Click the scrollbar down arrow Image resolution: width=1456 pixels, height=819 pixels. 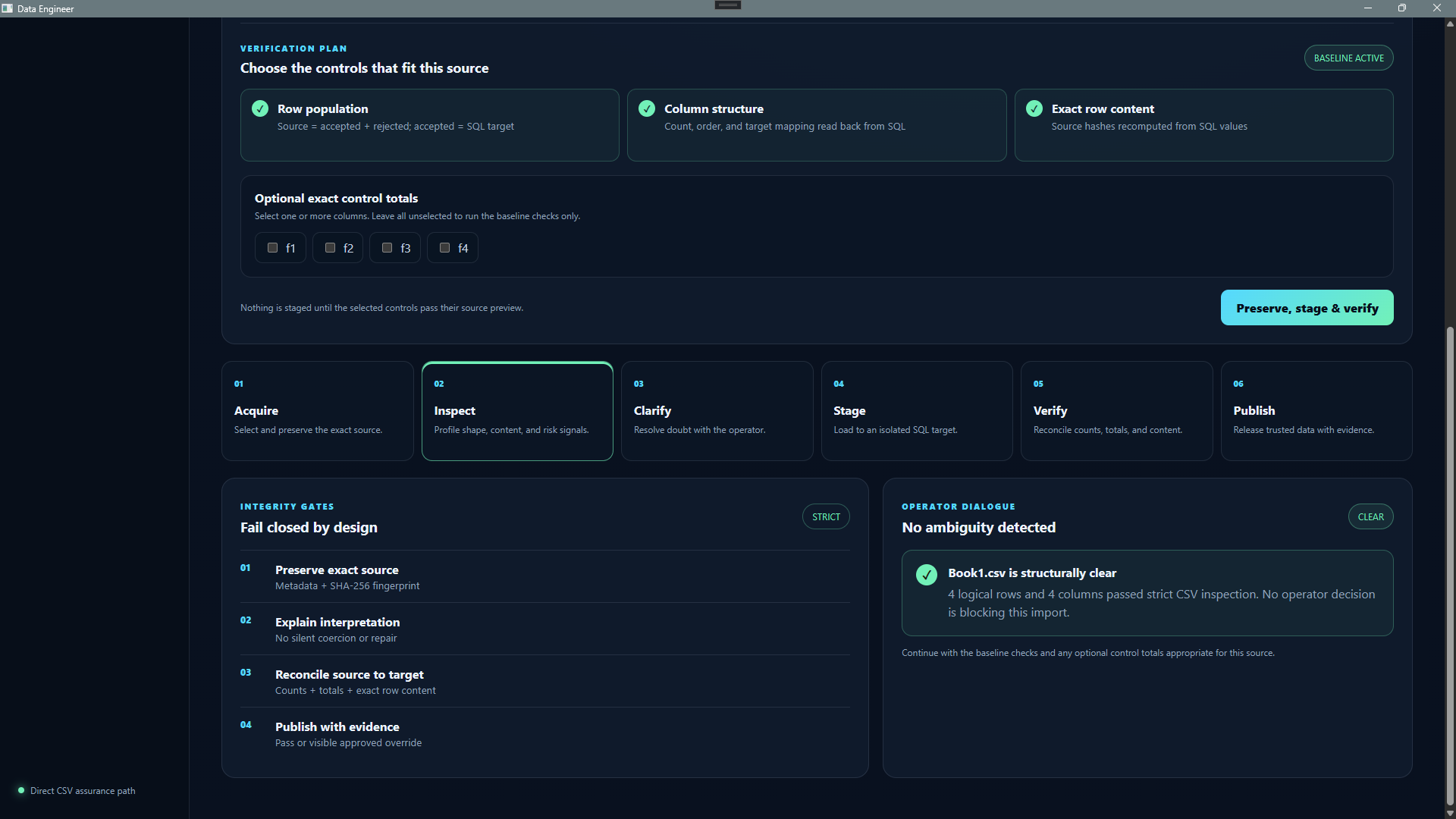pos(1450,813)
